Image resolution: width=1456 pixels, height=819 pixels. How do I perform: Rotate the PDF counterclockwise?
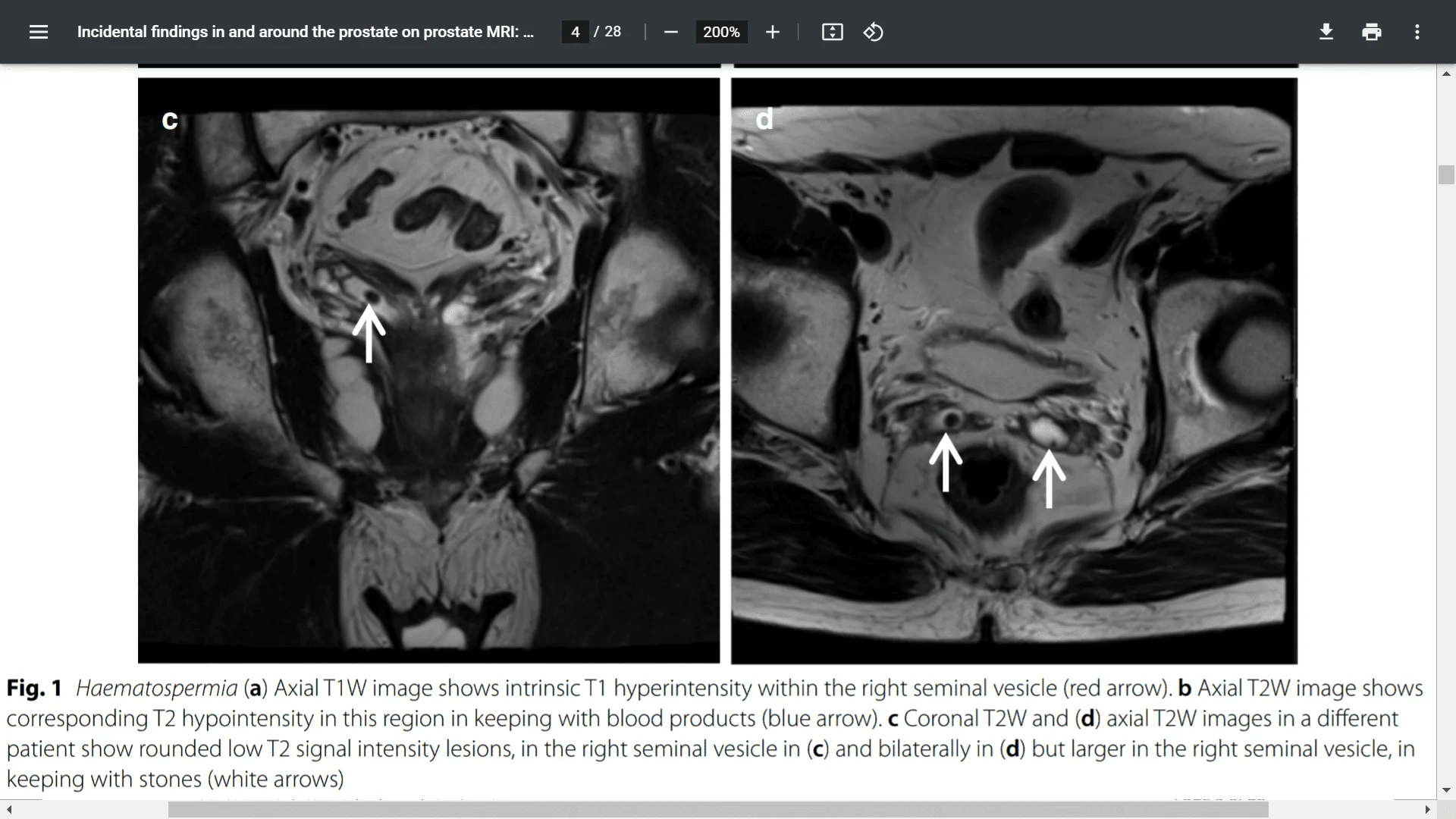point(873,32)
